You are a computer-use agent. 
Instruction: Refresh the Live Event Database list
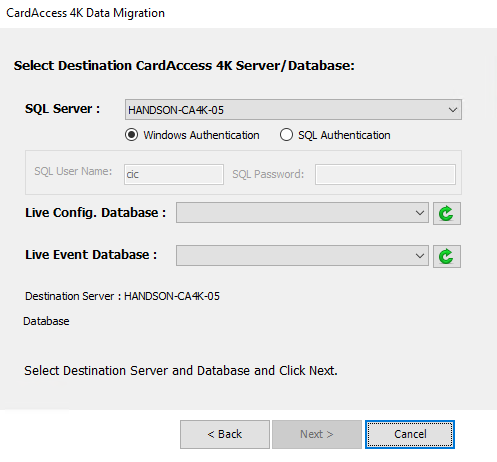(x=447, y=256)
